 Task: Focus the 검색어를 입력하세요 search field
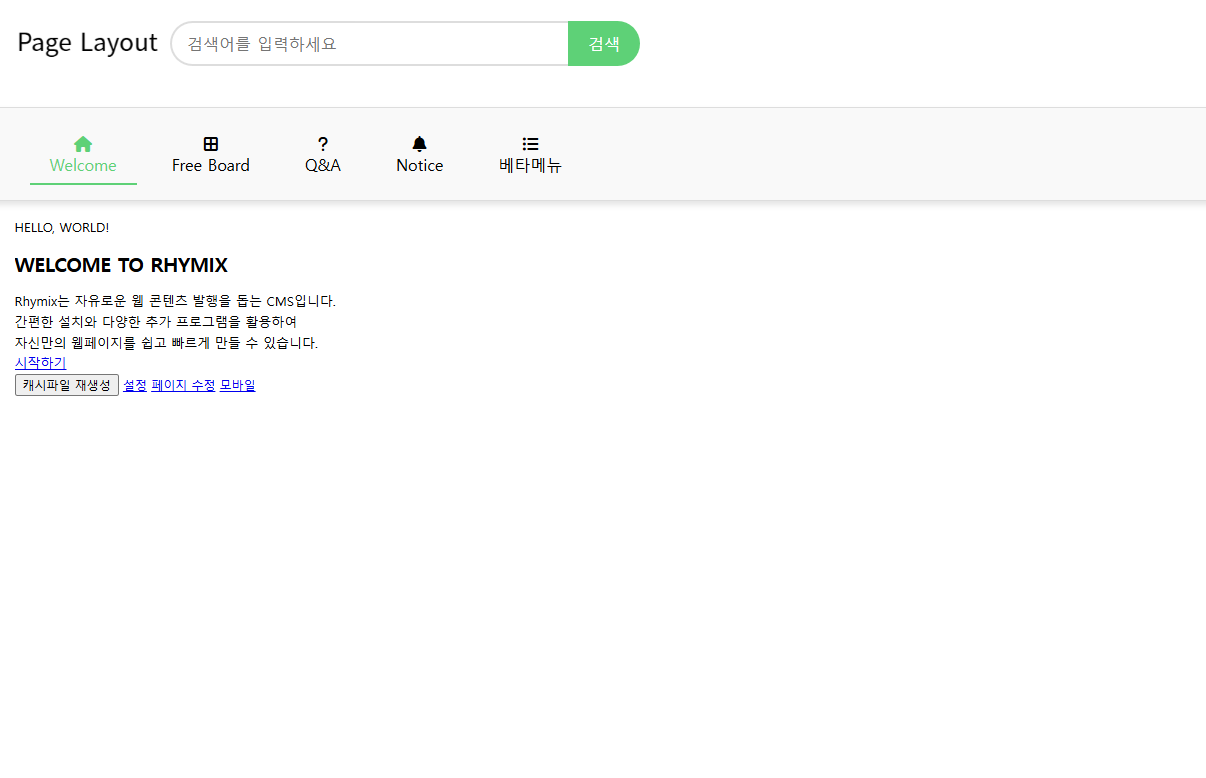pyautogui.click(x=370, y=44)
